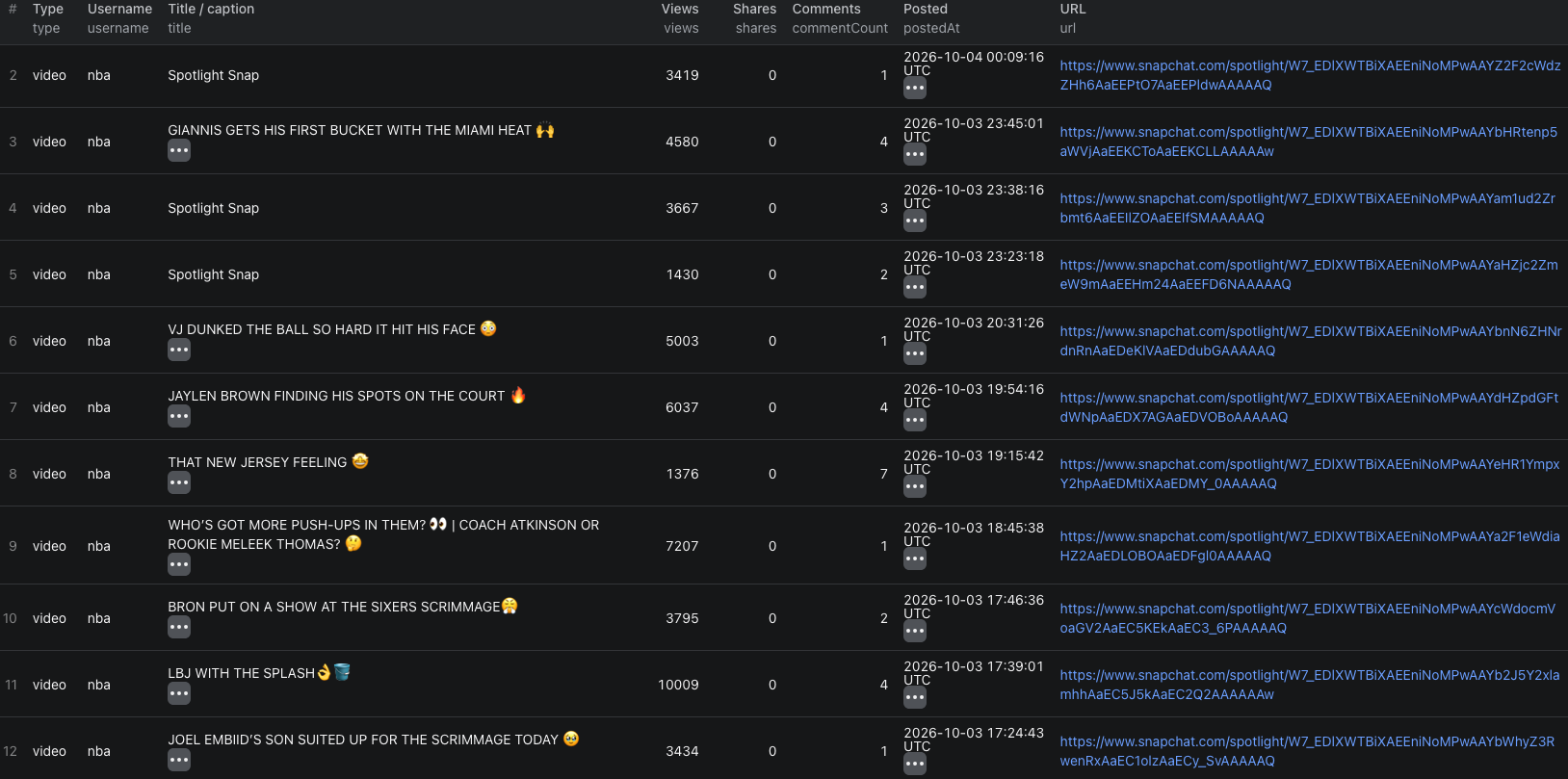This screenshot has width=1568, height=779.
Task: Expand posted date ellipsis for 2026-10-03 17:39:01
Action: pyautogui.click(x=915, y=697)
